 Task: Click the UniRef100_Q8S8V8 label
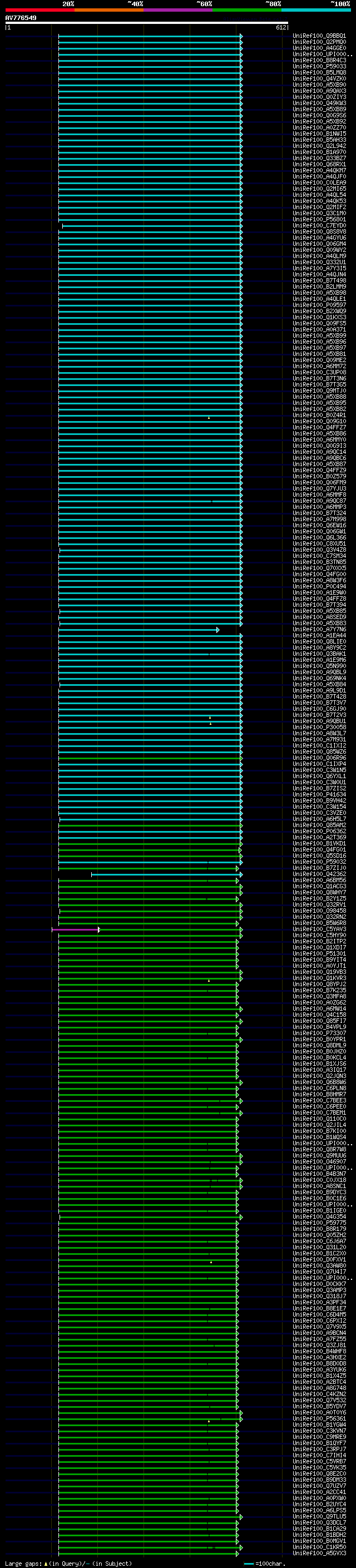tap(319, 232)
